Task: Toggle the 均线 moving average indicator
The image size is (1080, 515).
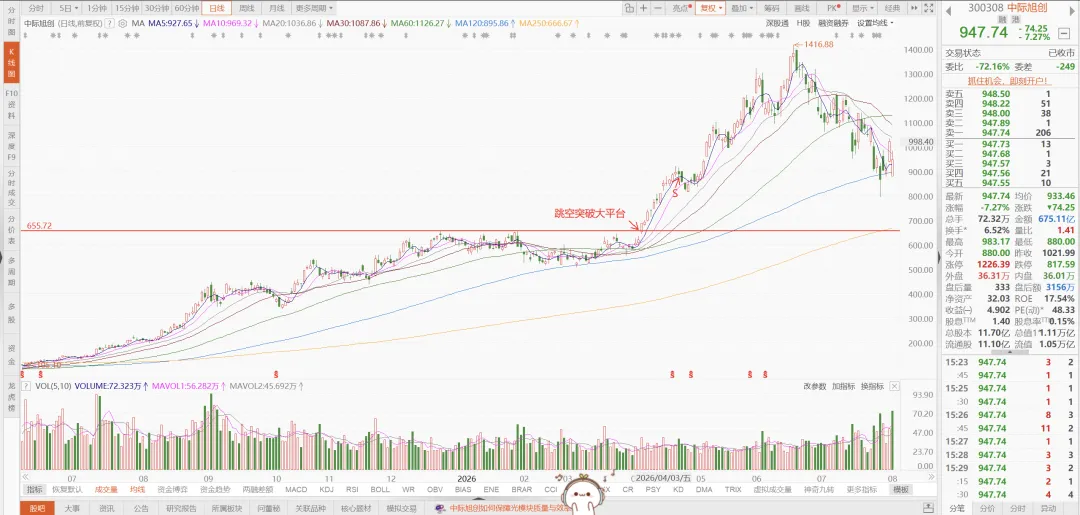Action: click(x=138, y=490)
